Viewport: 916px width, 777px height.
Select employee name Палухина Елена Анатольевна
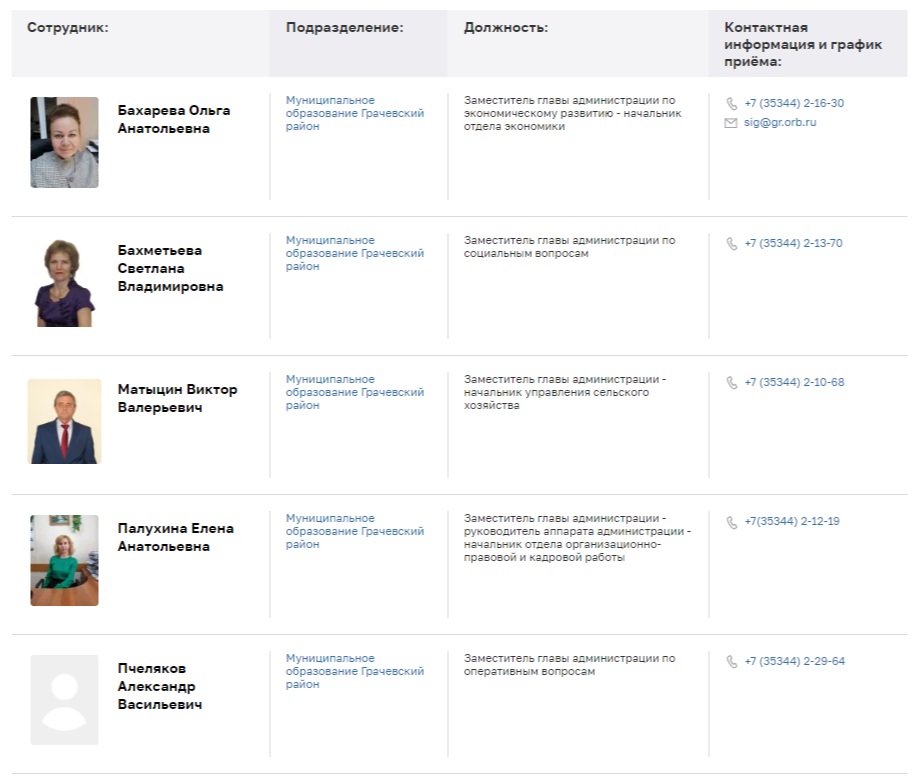click(175, 538)
